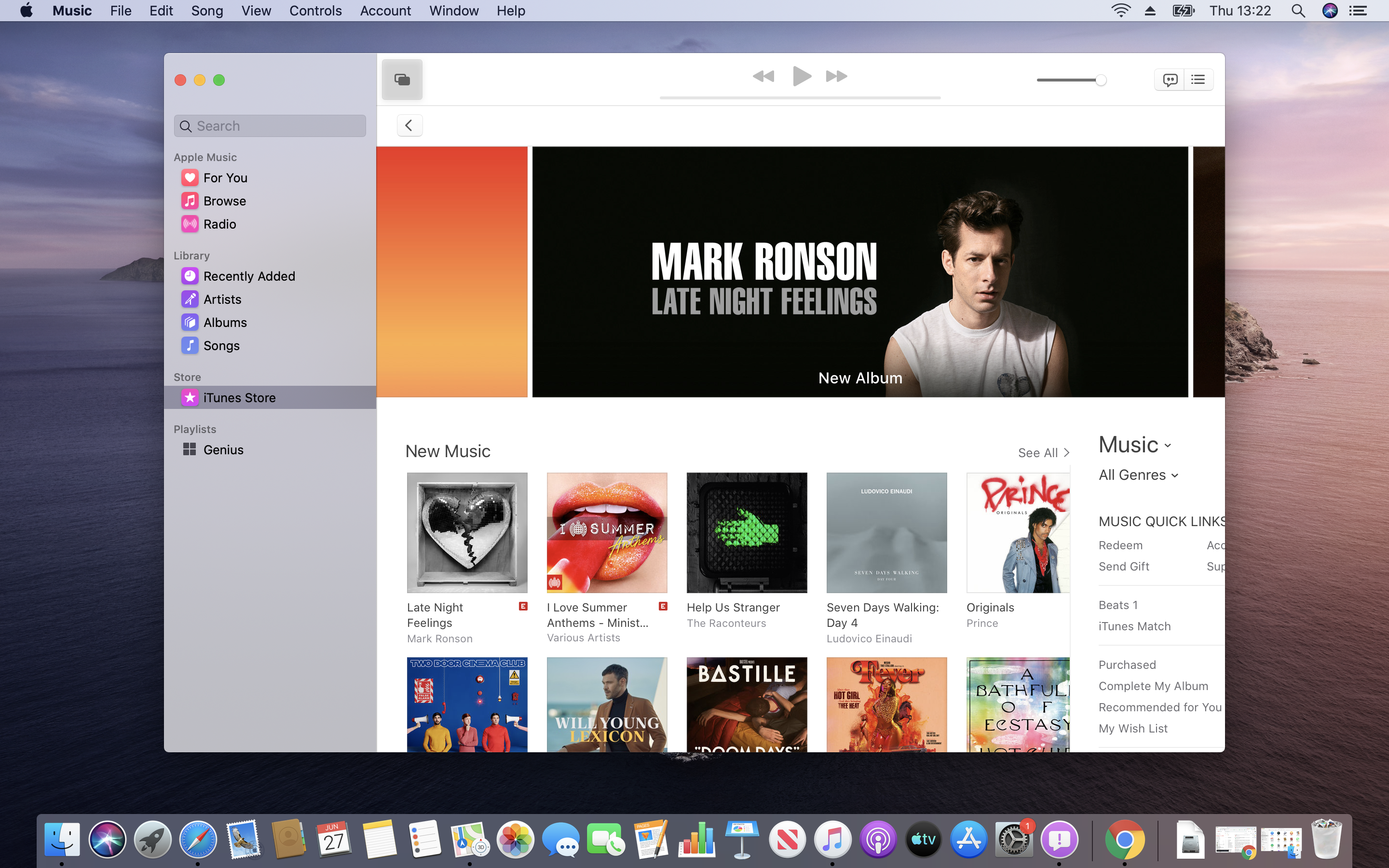Open Safari from the Dock
This screenshot has height=868, width=1389.
198,840
